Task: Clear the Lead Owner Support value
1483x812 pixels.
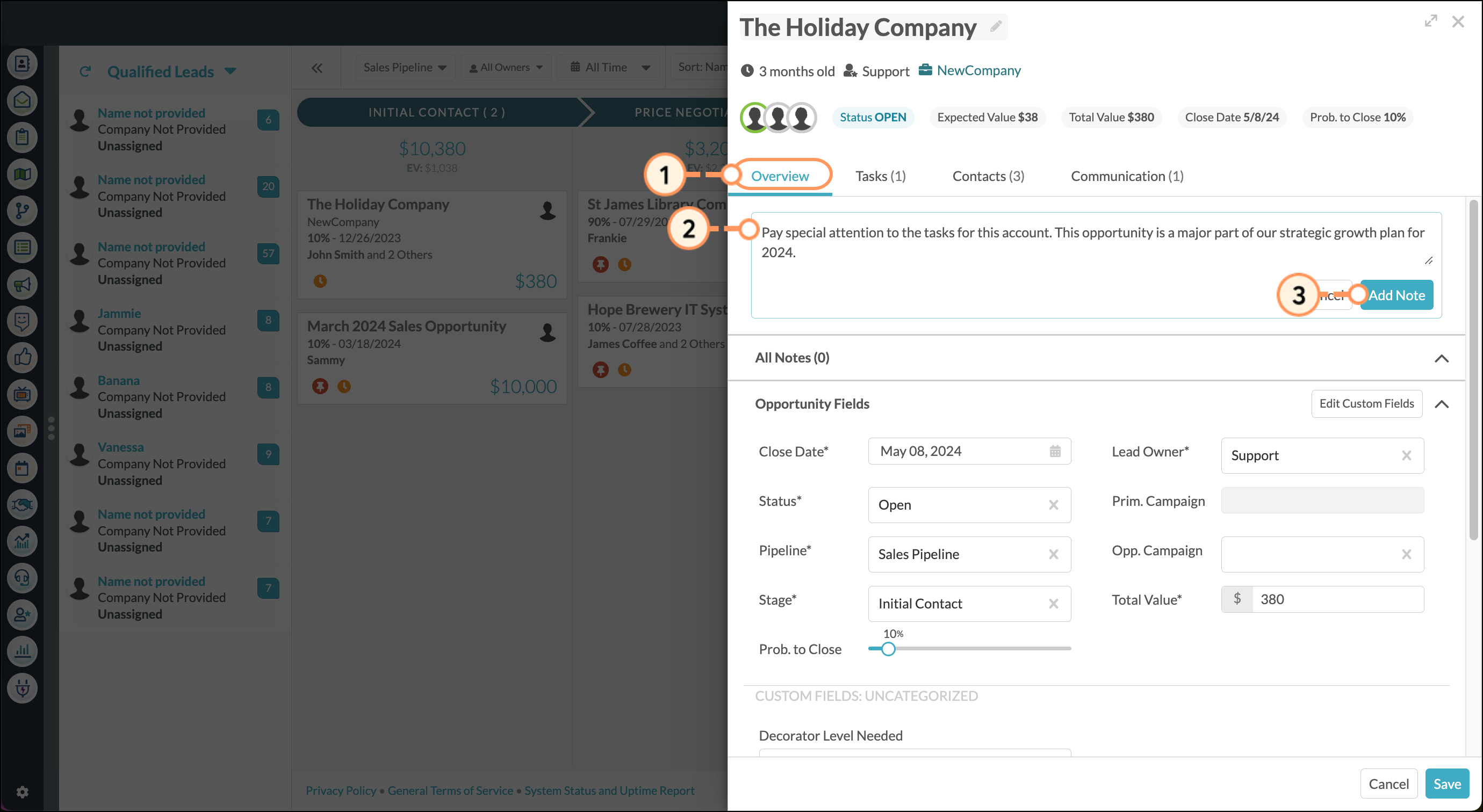Action: pyautogui.click(x=1406, y=456)
